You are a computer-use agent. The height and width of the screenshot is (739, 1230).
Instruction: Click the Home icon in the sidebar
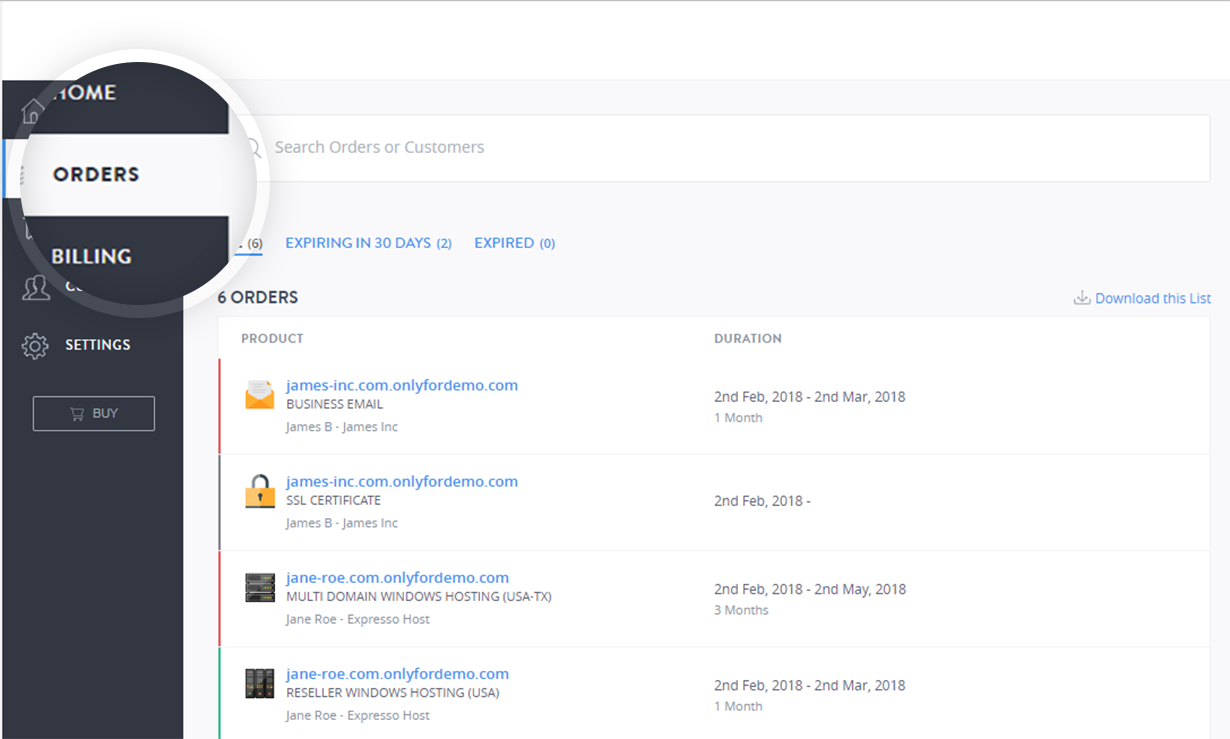33,110
